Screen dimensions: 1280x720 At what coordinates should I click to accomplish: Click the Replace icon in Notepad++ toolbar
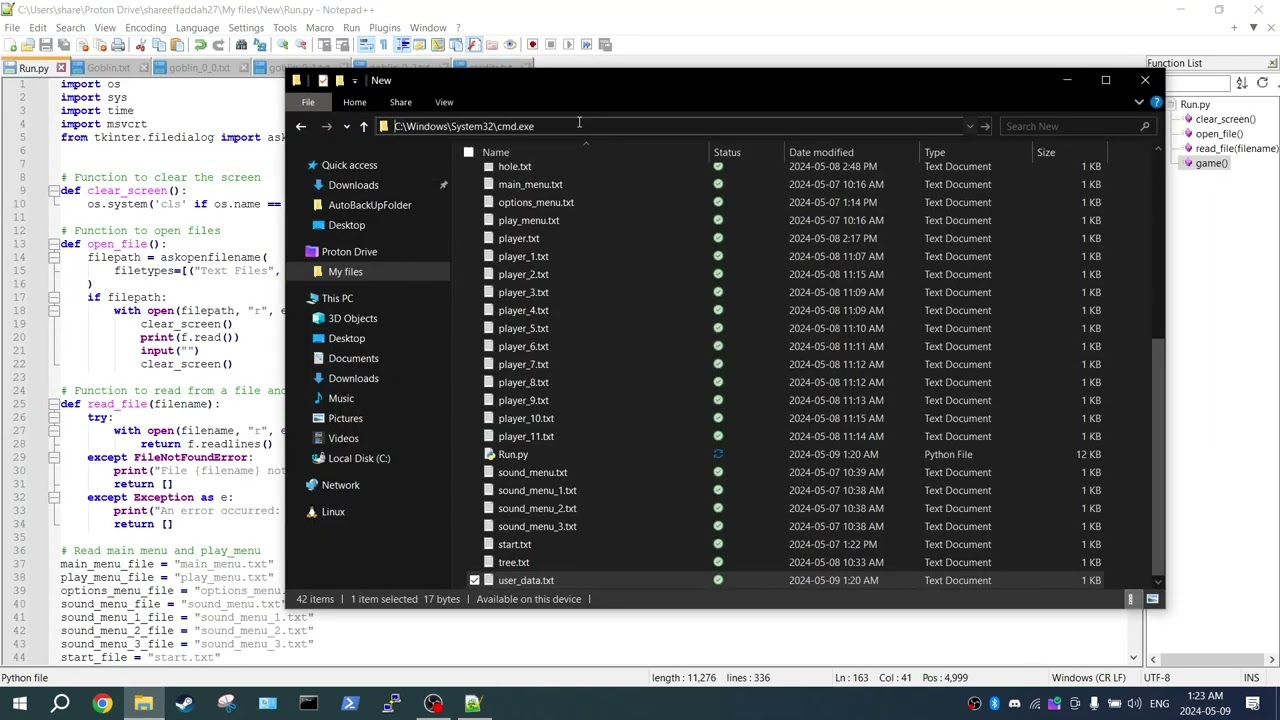click(259, 44)
